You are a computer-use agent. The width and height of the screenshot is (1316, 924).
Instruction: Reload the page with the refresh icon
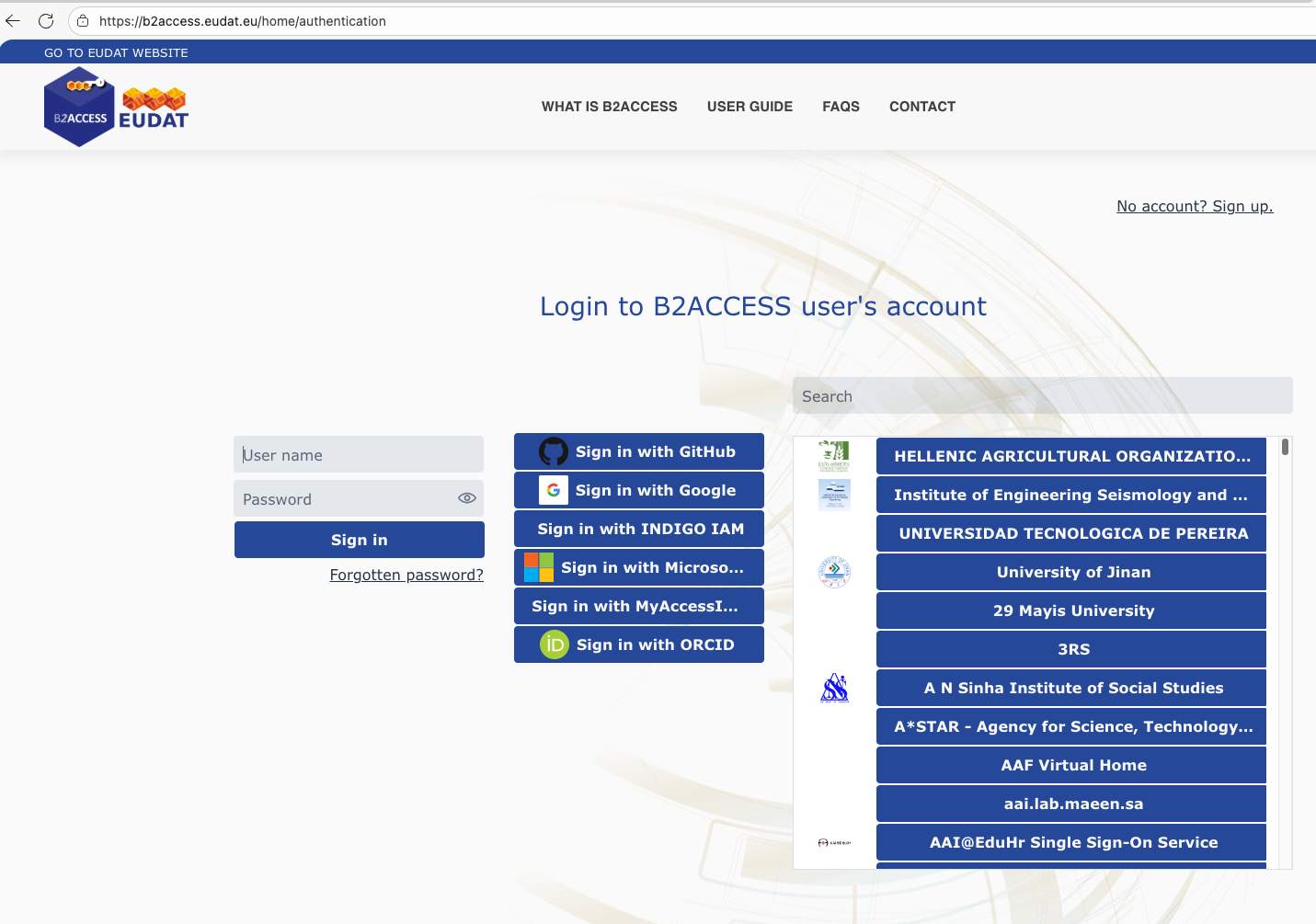46,20
